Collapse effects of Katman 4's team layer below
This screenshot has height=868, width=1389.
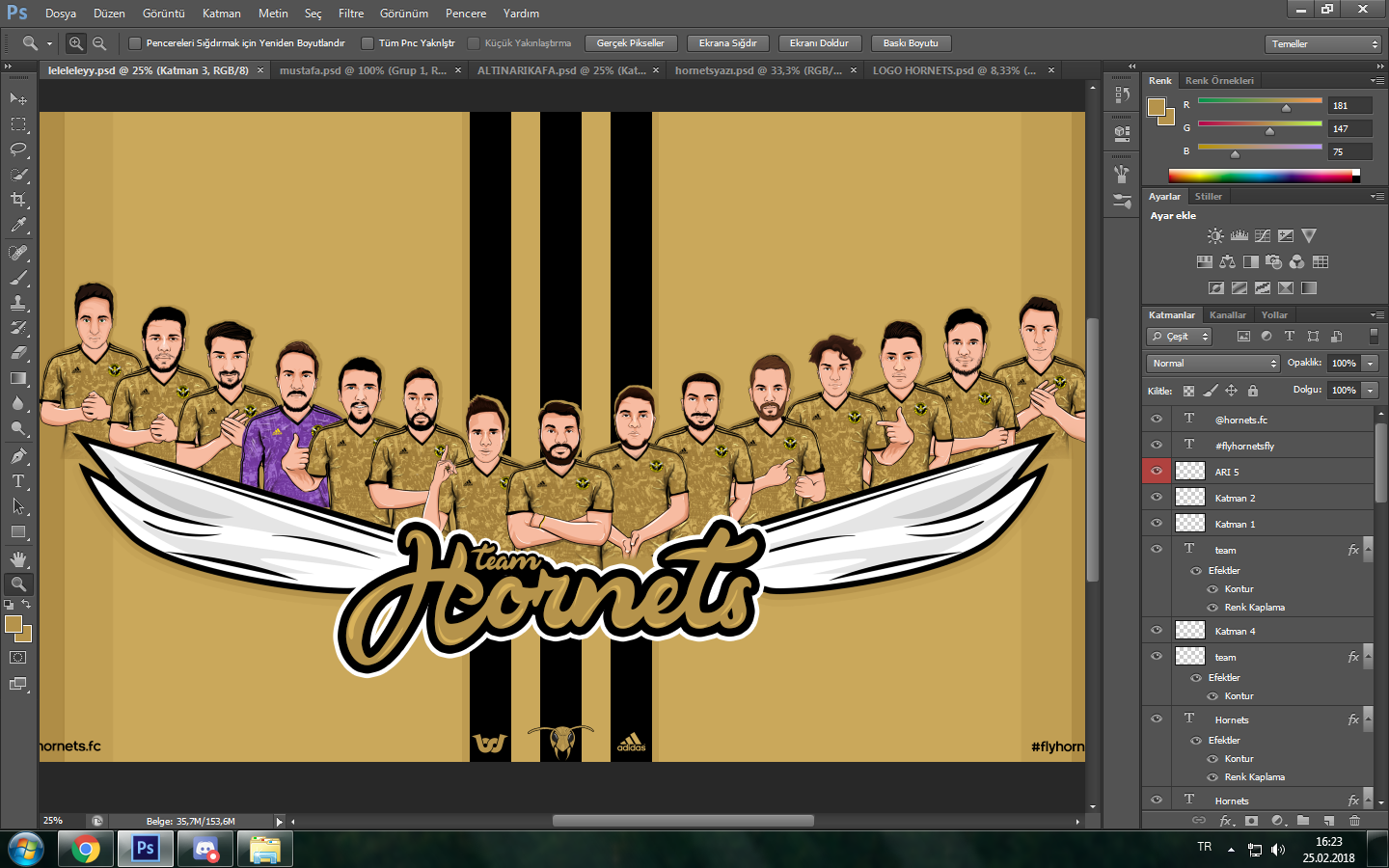[1368, 657]
